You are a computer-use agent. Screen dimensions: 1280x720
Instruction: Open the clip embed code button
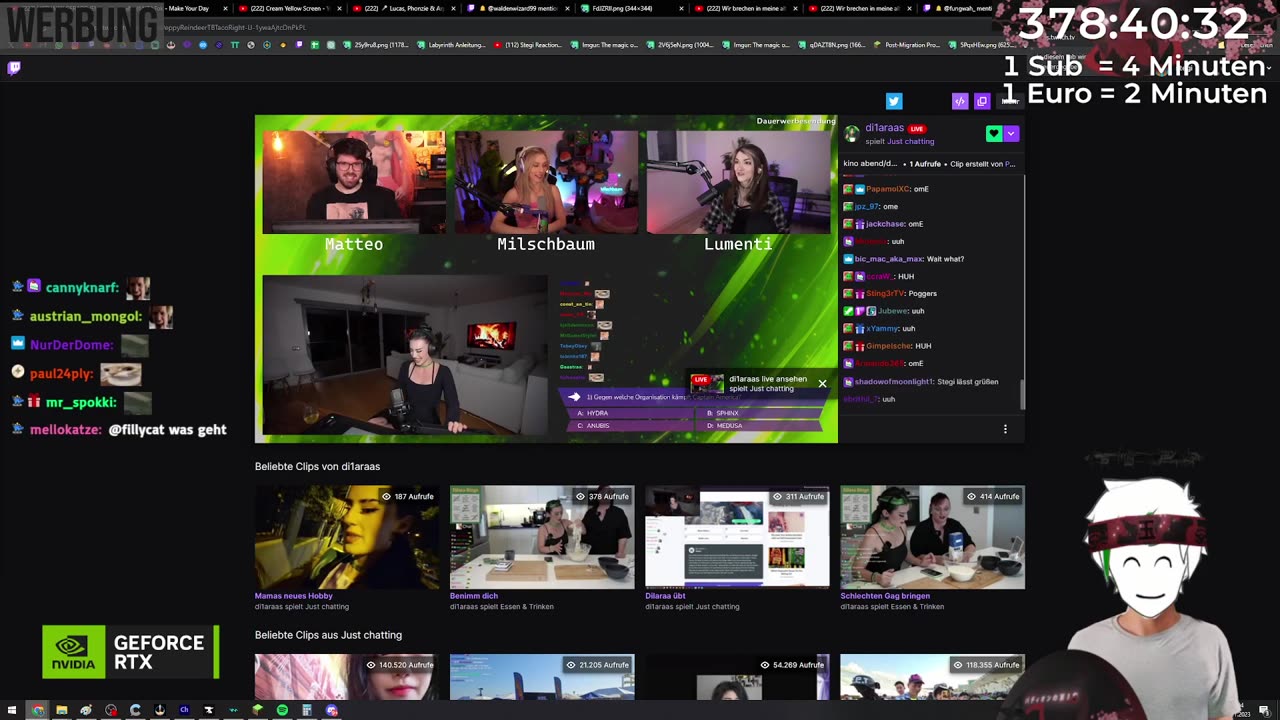[960, 101]
